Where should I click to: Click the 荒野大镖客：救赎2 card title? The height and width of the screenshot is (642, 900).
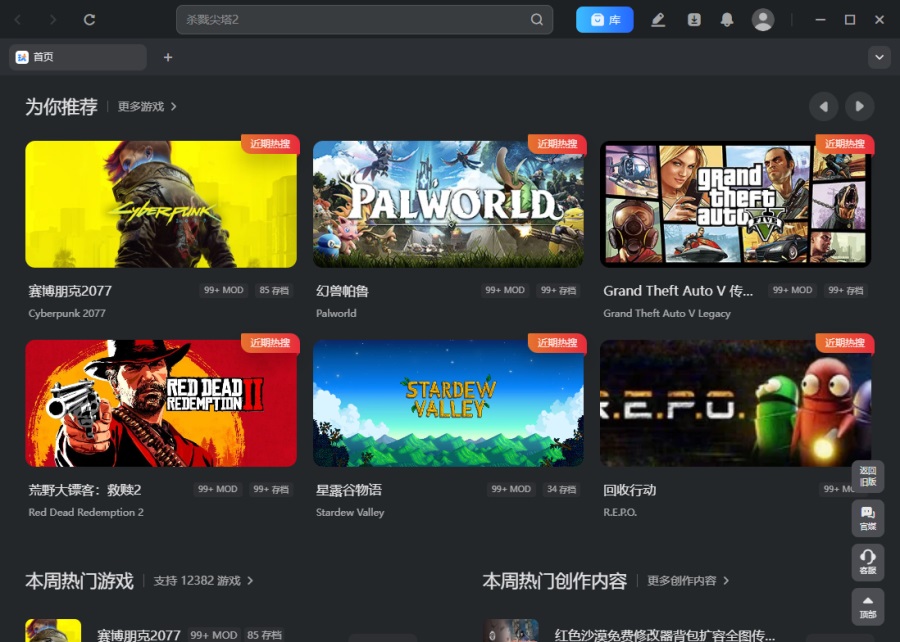click(x=85, y=490)
